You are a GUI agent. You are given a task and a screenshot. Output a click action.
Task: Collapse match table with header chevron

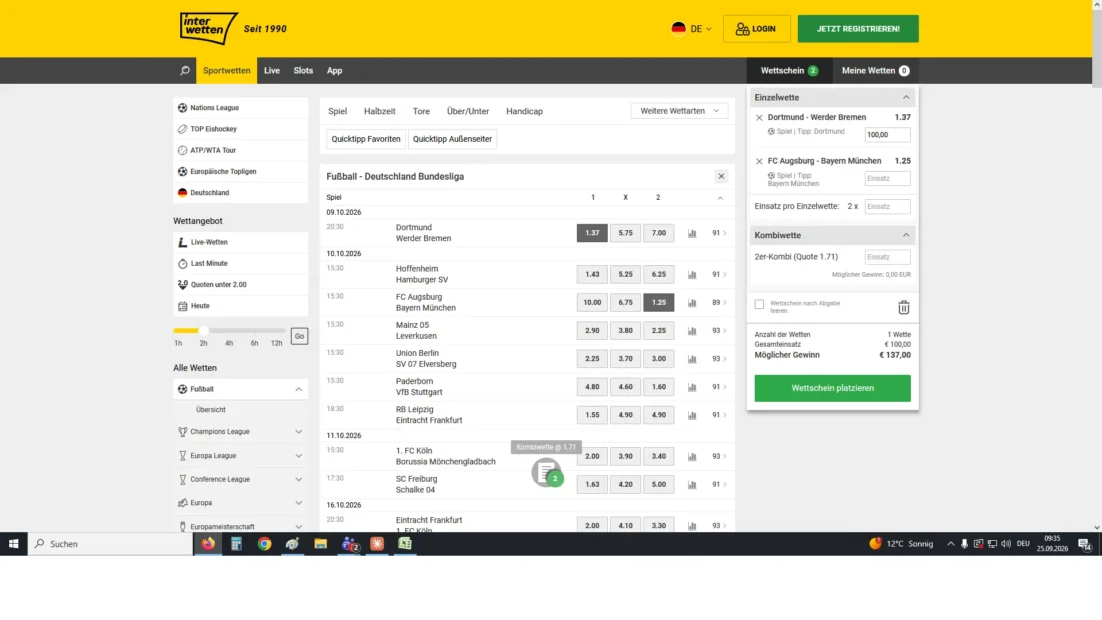(720, 198)
